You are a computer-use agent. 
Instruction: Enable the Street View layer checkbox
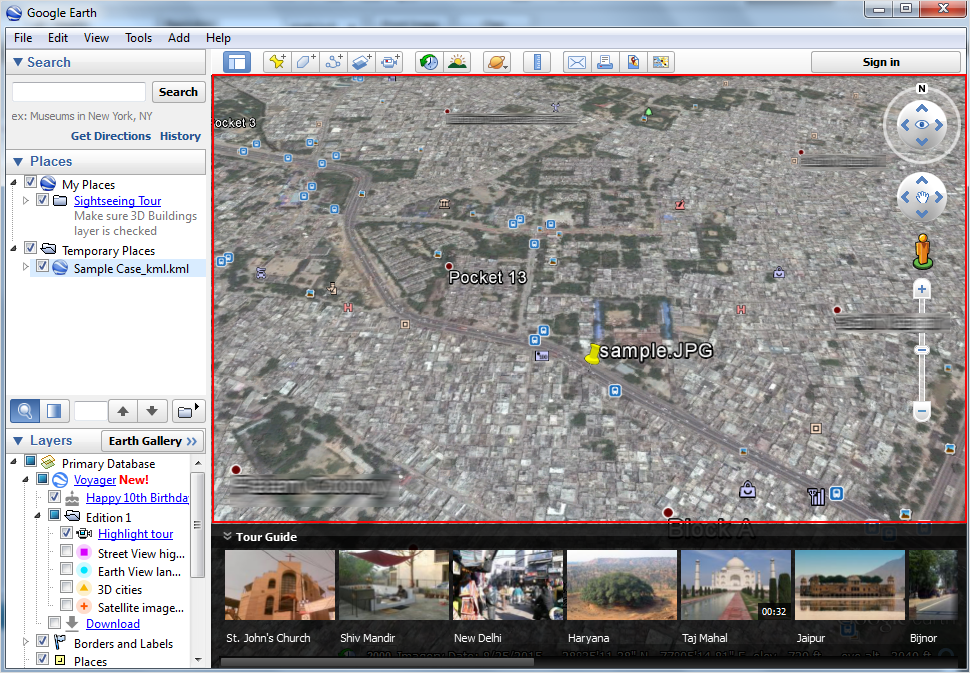67,553
